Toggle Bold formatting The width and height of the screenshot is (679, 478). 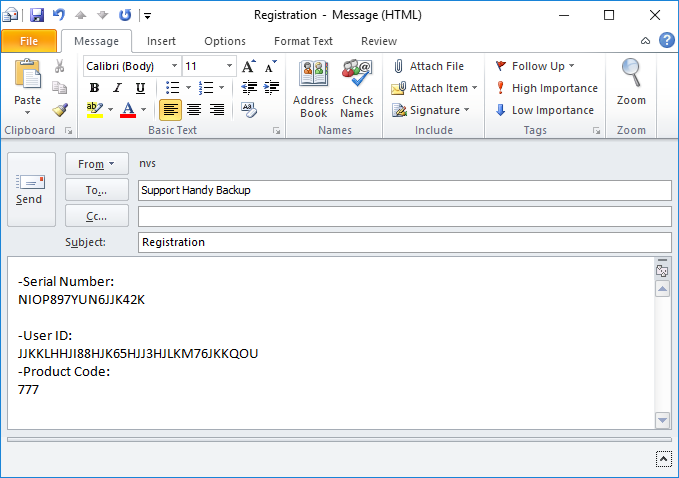pyautogui.click(x=94, y=88)
